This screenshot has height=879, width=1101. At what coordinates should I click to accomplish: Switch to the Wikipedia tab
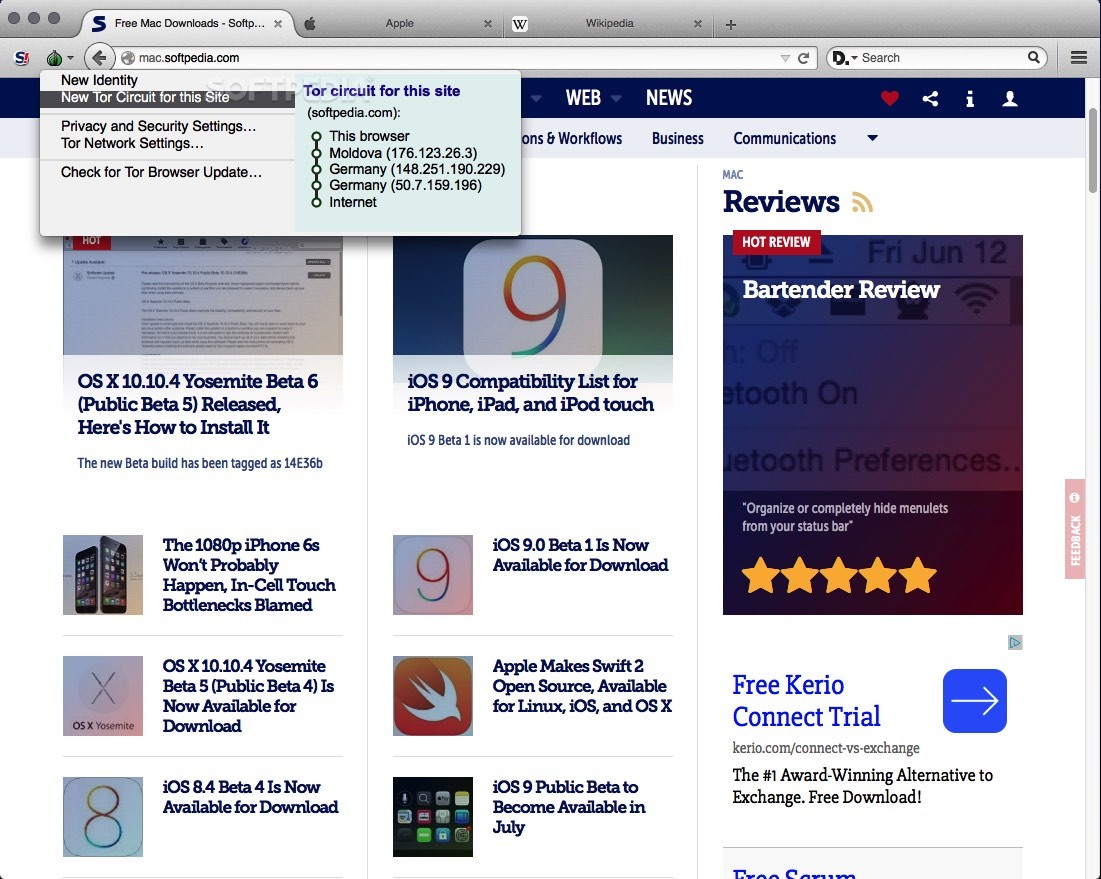click(608, 23)
